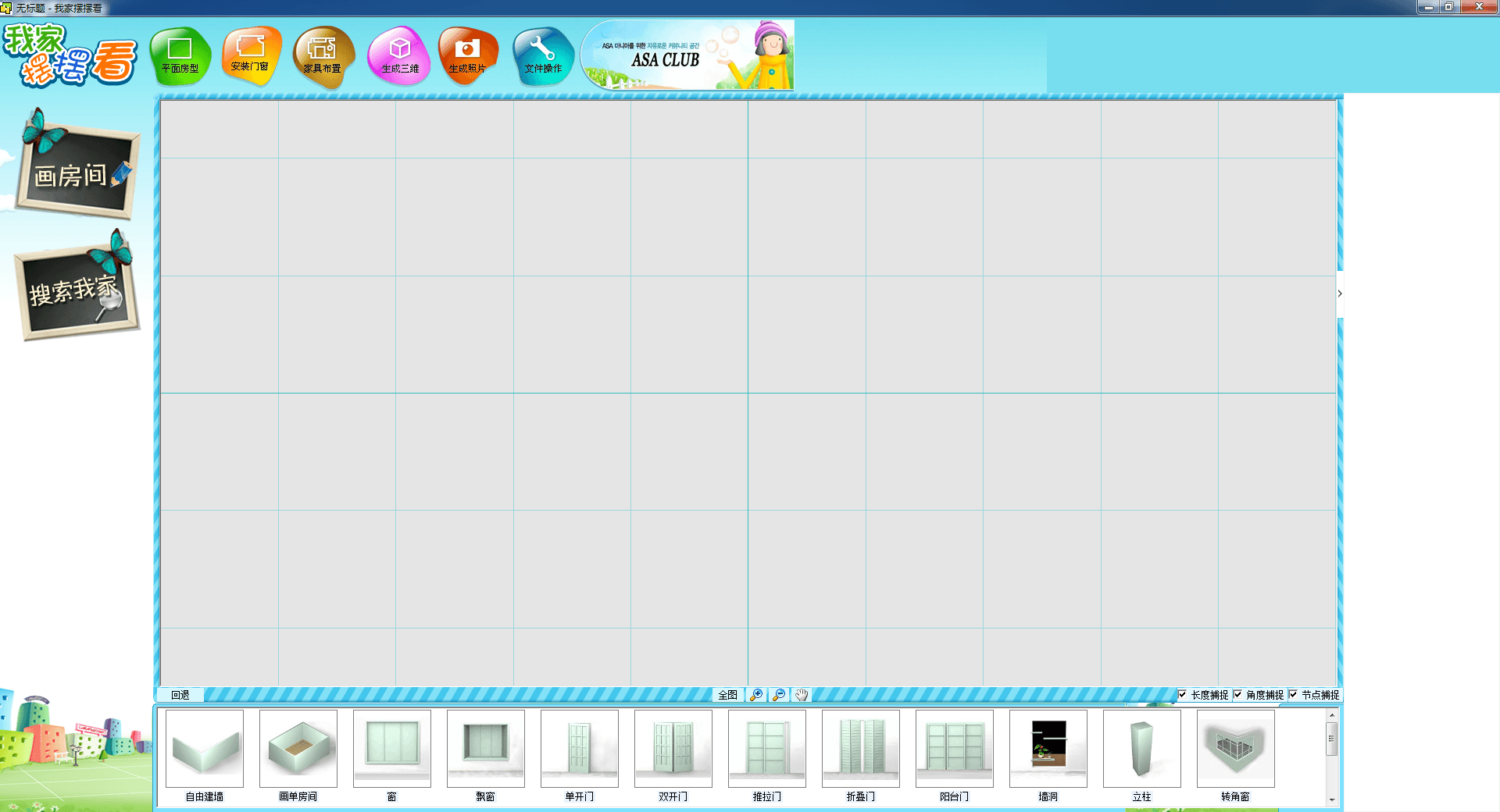The image size is (1500, 812).
Task: Click the 平面房型 floor plan button
Action: tap(180, 55)
